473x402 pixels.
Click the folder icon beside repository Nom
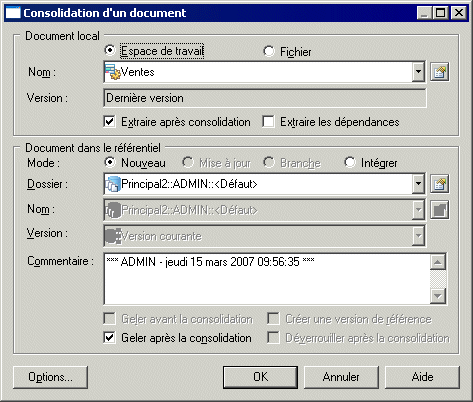[439, 210]
